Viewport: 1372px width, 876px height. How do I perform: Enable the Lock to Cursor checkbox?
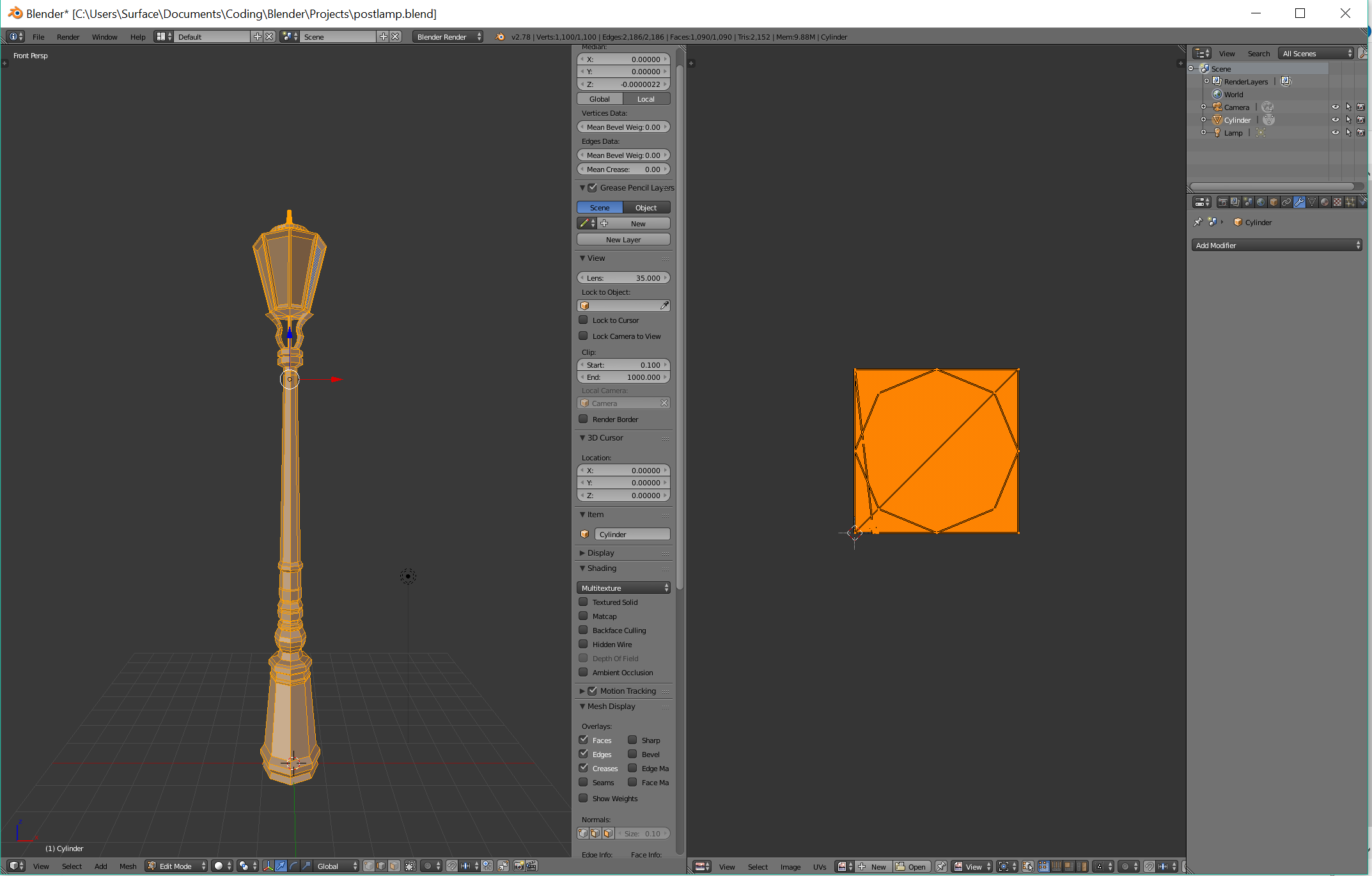[x=583, y=320]
